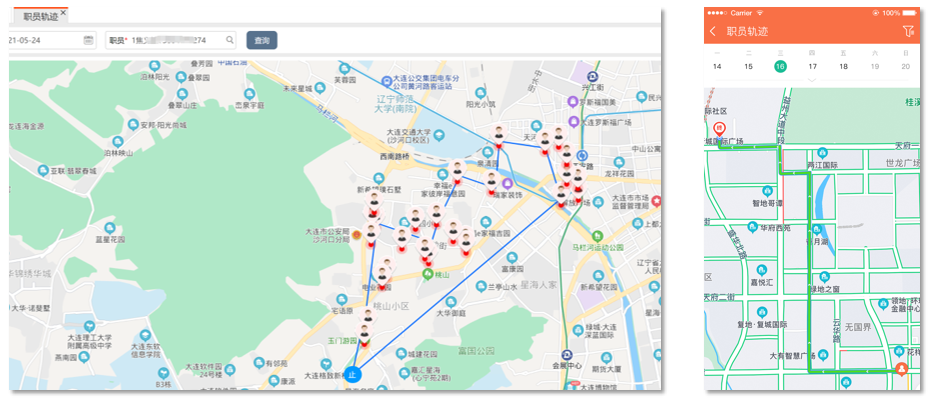The width and height of the screenshot is (931, 399).
Task: Select date 17 in mobile week strip
Action: point(812,66)
